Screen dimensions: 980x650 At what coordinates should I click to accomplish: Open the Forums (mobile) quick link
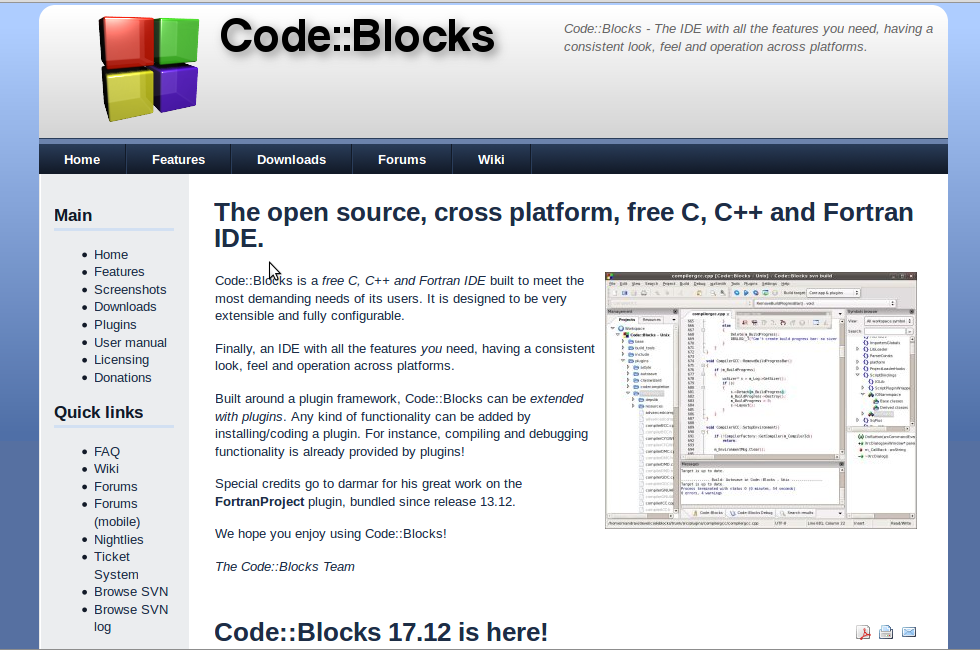click(117, 512)
